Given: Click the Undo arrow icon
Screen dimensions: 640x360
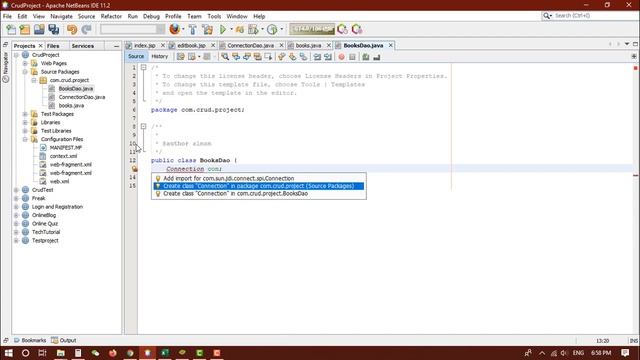Looking at the screenshot, I should pos(72,29).
